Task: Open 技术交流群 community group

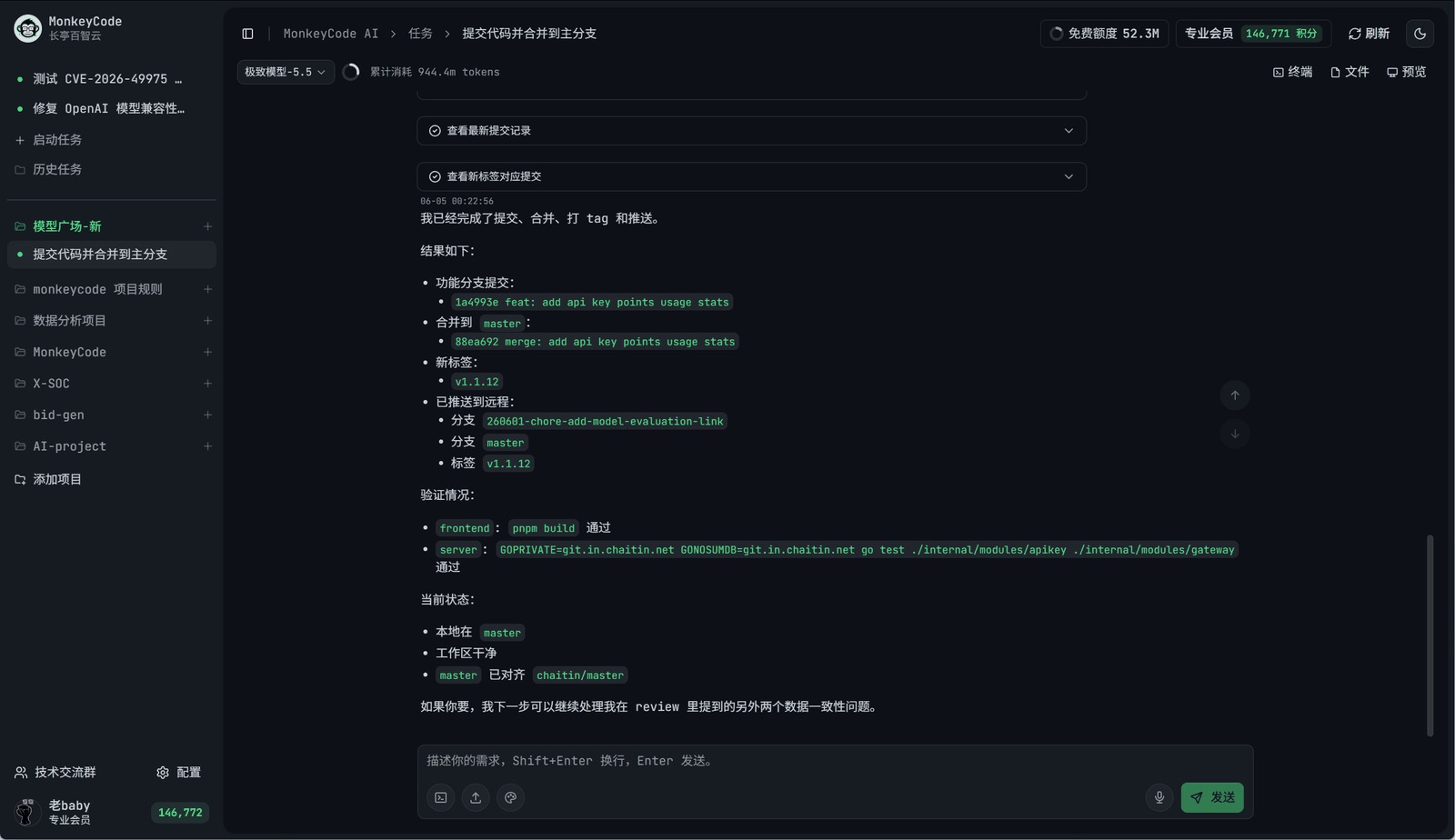Action: pos(55,773)
